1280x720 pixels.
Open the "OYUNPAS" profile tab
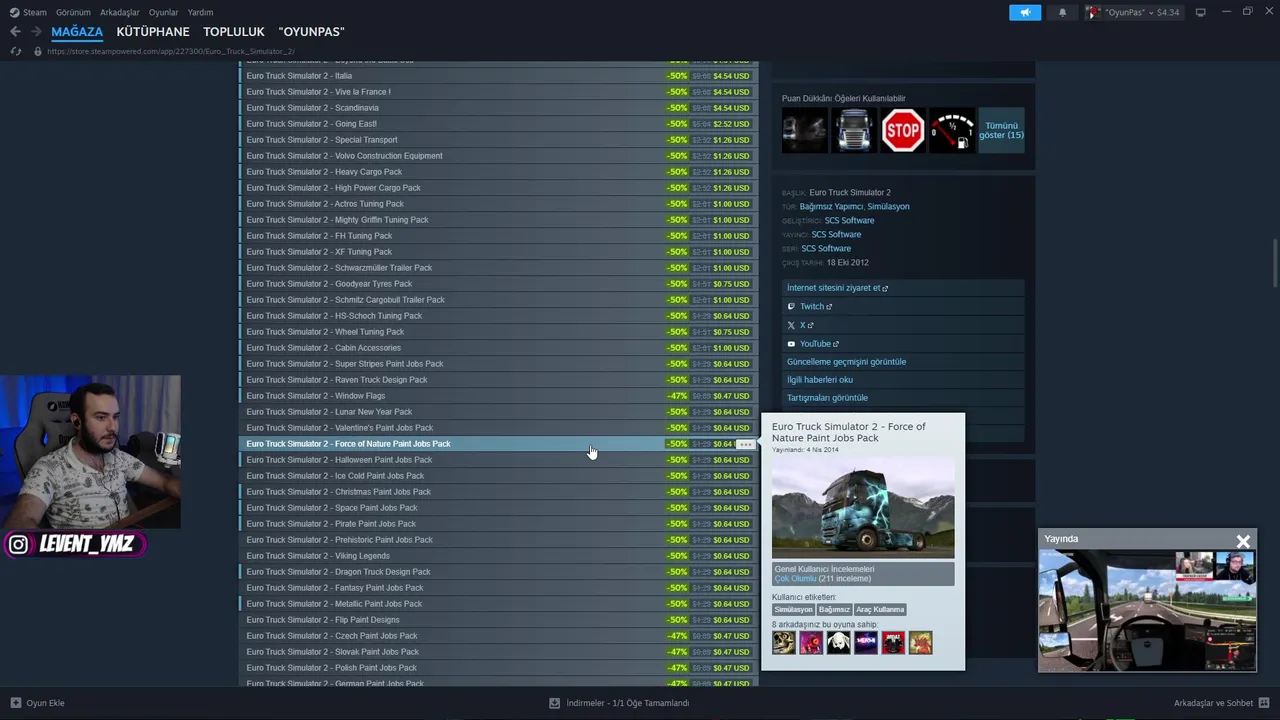pyautogui.click(x=311, y=32)
